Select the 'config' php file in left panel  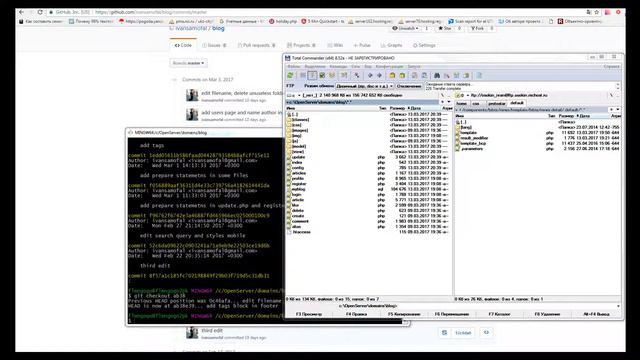(x=298, y=168)
